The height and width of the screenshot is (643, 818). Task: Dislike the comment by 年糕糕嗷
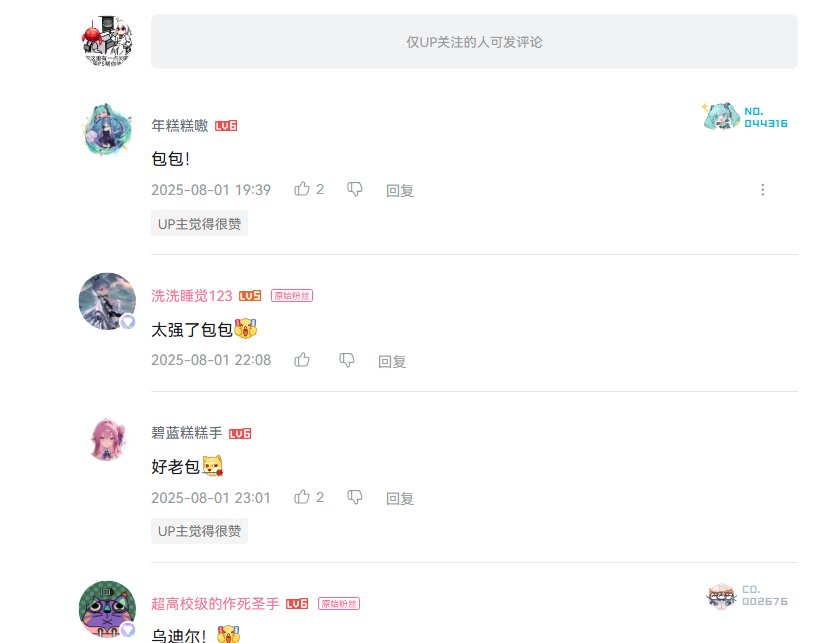coord(355,189)
